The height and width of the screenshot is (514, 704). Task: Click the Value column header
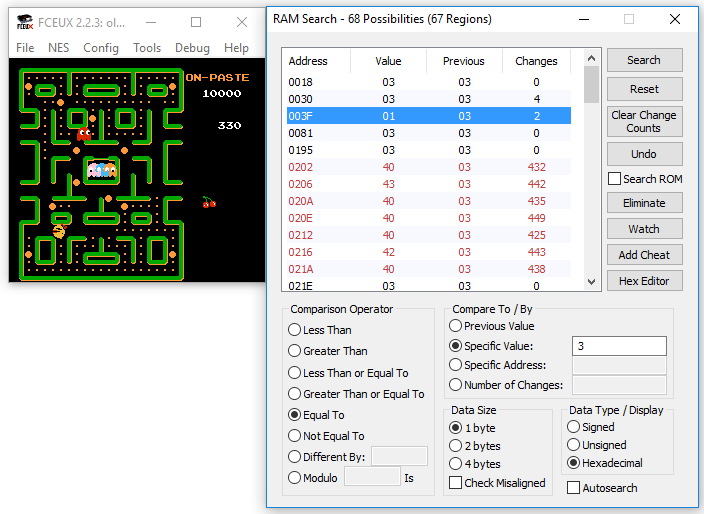point(388,61)
